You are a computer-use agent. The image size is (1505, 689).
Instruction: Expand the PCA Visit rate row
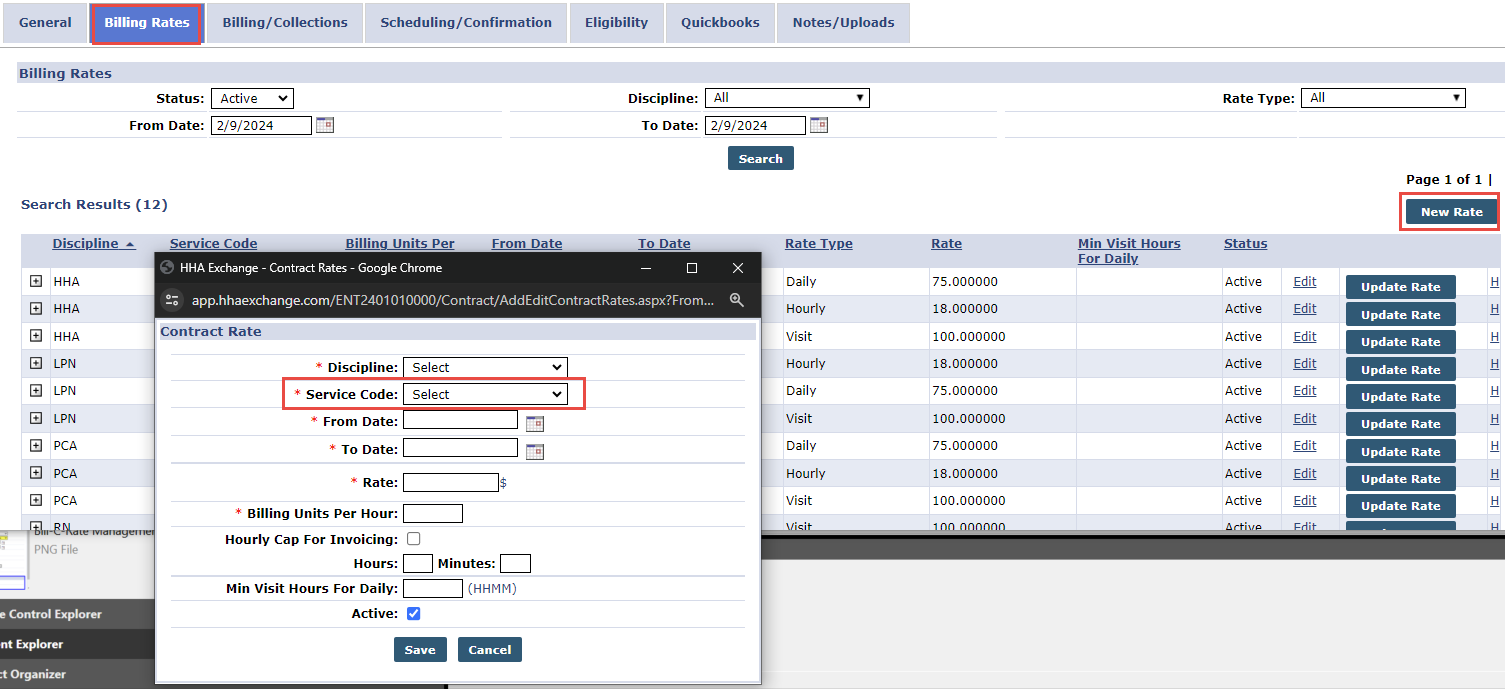pyautogui.click(x=36, y=500)
